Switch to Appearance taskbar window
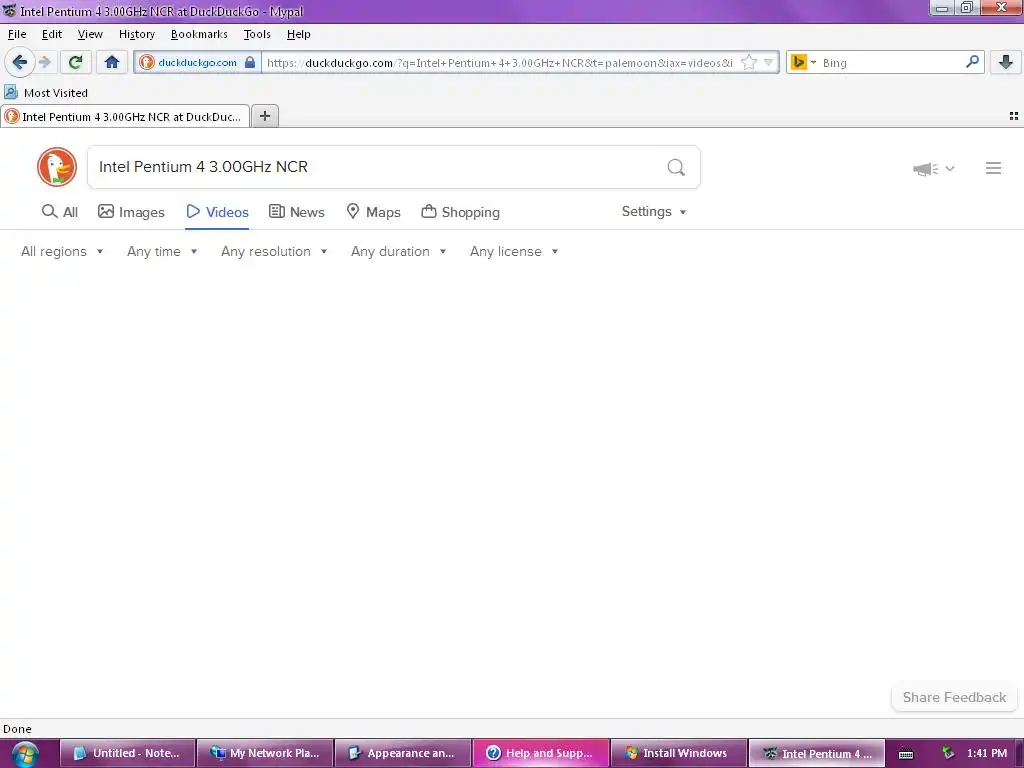Image resolution: width=1024 pixels, height=768 pixels. 403,753
